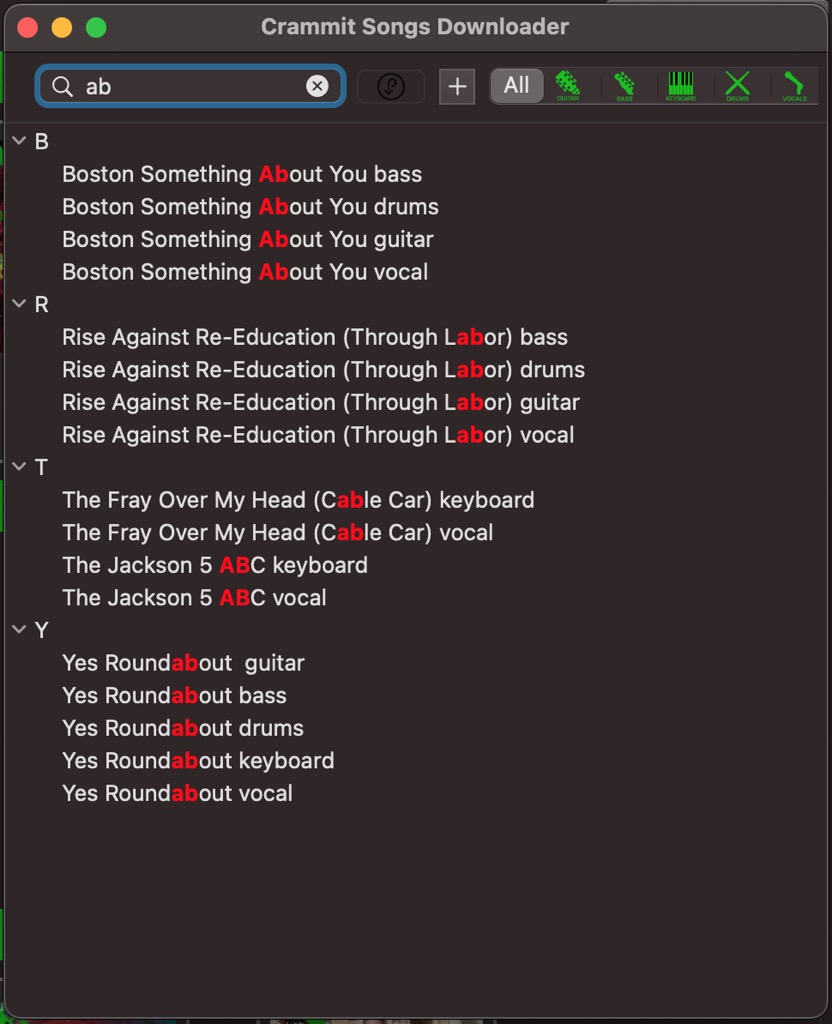Select Boston Something About You bass
Viewport: 832px width, 1024px height.
point(242,174)
